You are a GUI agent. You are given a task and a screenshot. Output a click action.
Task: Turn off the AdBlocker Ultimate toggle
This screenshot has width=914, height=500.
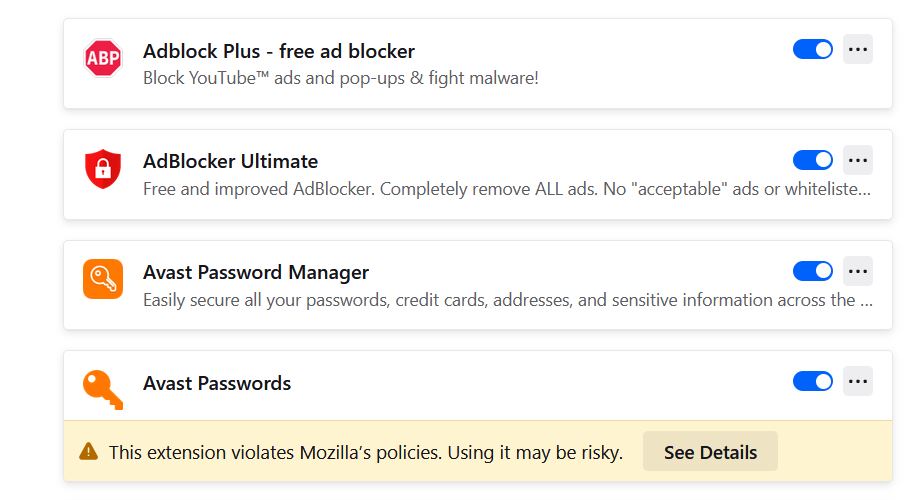[x=813, y=160]
